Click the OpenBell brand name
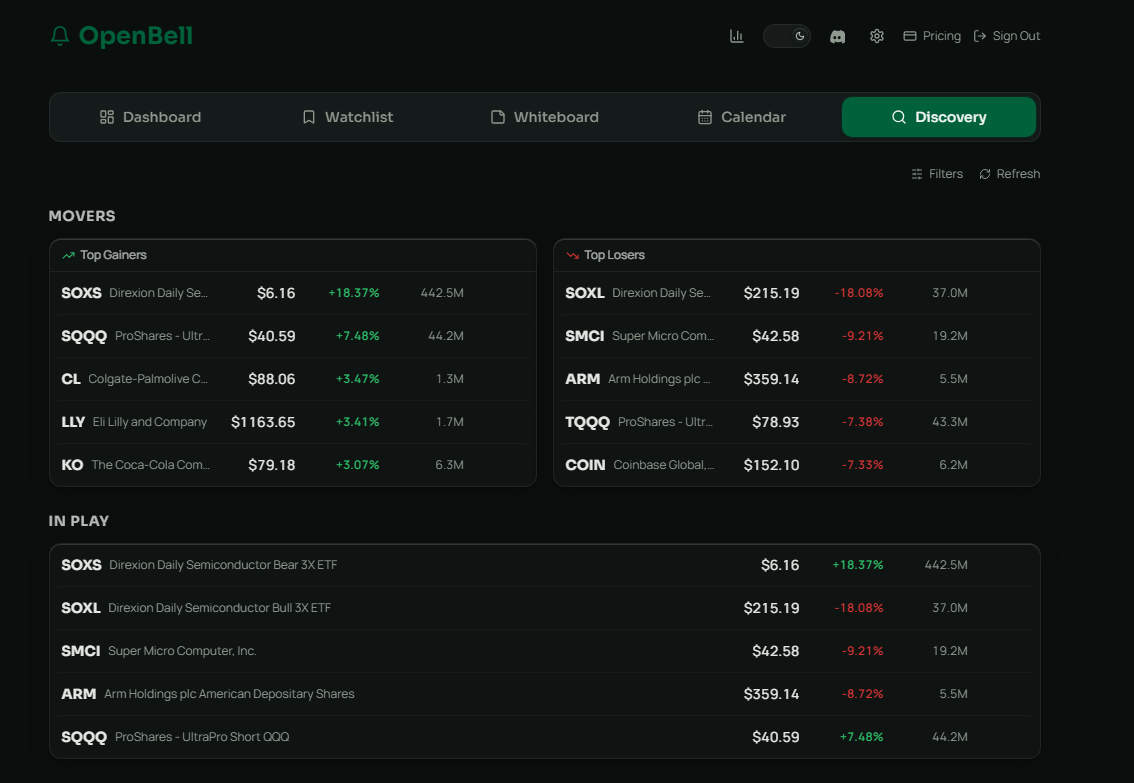Image resolution: width=1134 pixels, height=783 pixels. [136, 35]
